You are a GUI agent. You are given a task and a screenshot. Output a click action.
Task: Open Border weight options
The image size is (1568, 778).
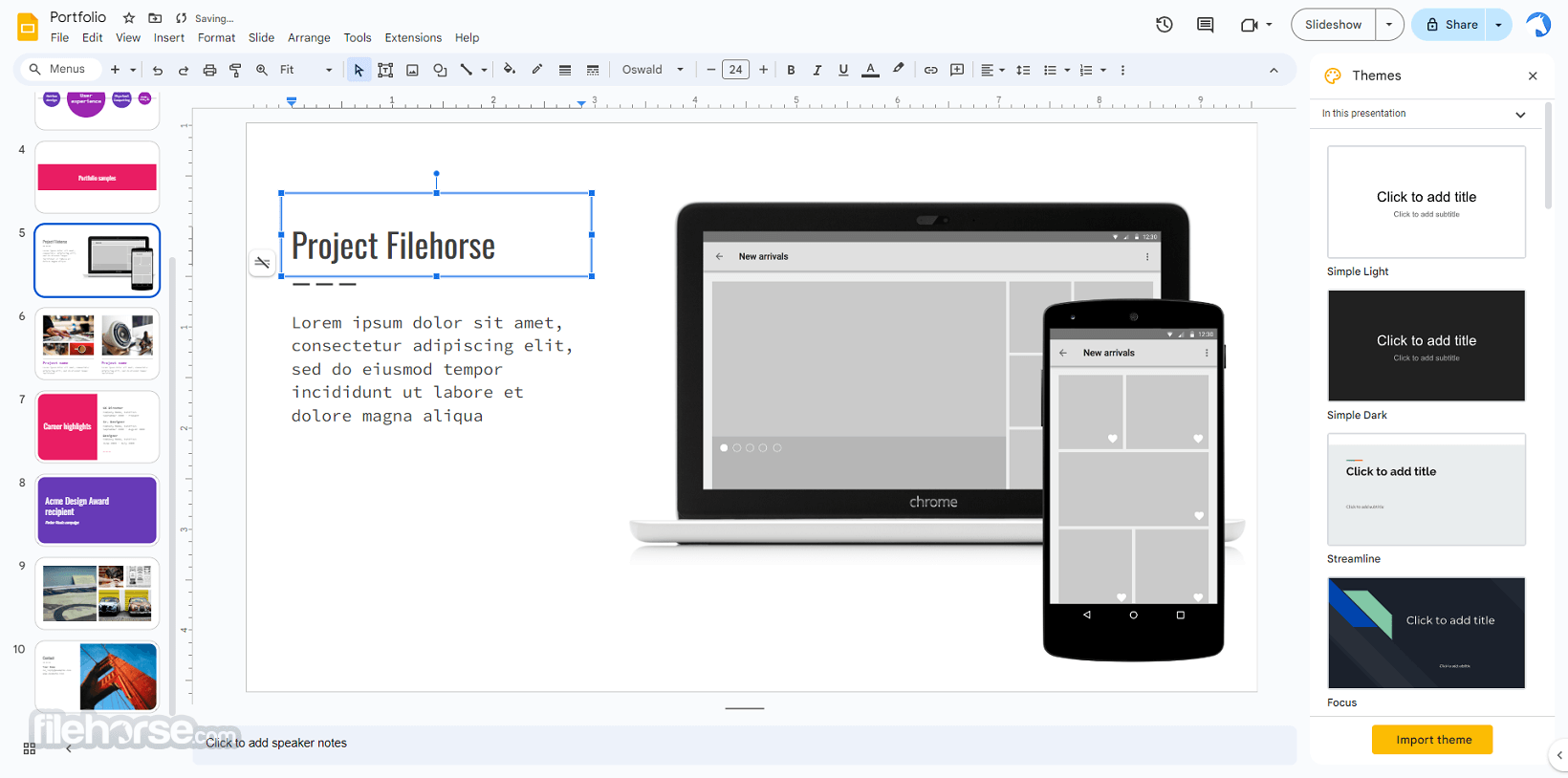[565, 70]
